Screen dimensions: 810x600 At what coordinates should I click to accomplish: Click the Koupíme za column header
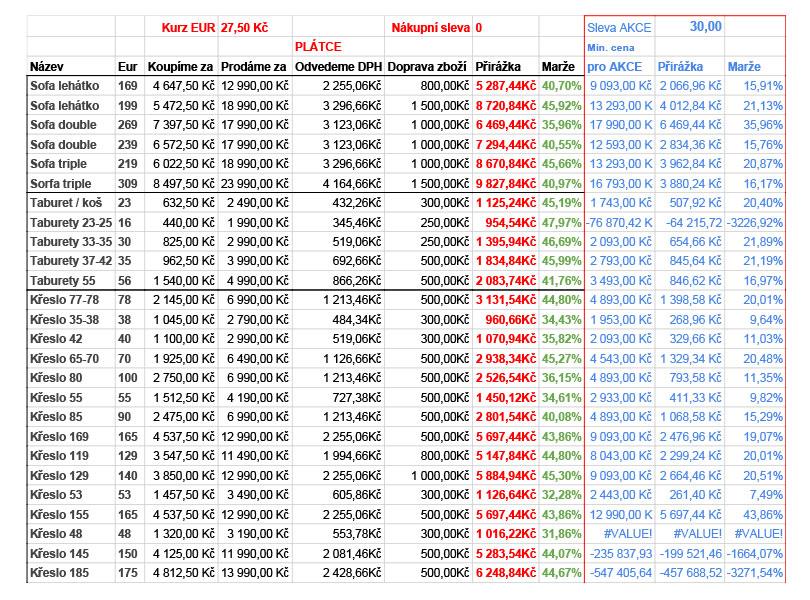tap(180, 67)
